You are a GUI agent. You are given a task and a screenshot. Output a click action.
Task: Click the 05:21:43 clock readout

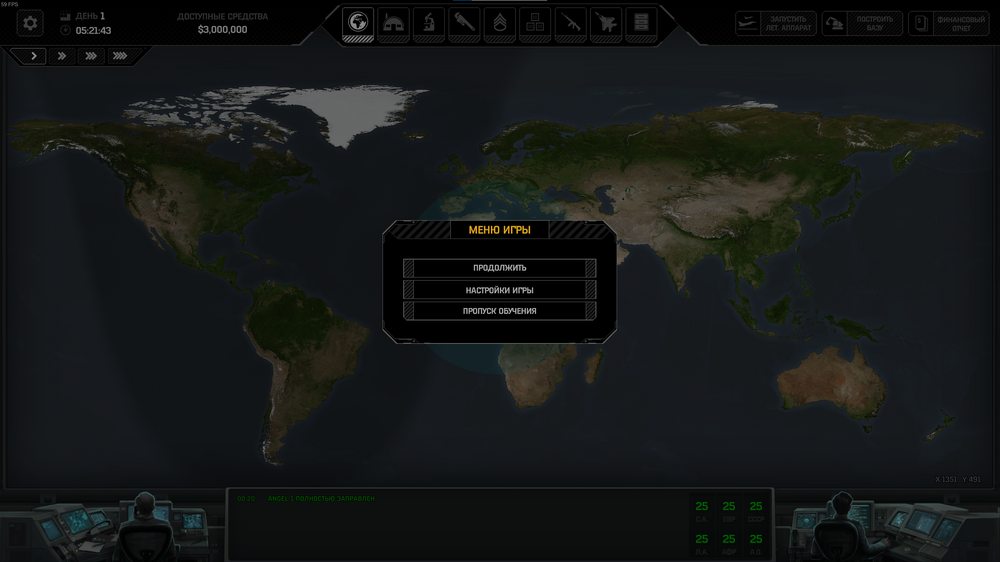(x=93, y=31)
